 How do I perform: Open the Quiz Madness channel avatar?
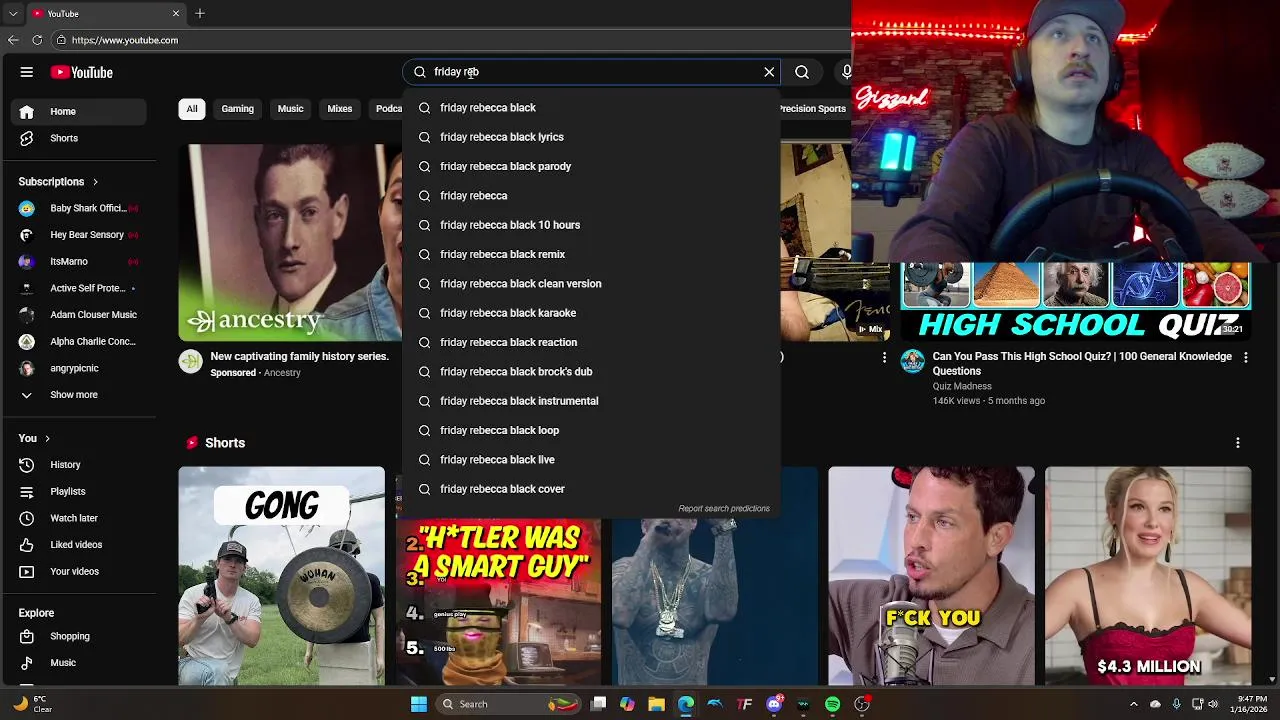coord(912,361)
